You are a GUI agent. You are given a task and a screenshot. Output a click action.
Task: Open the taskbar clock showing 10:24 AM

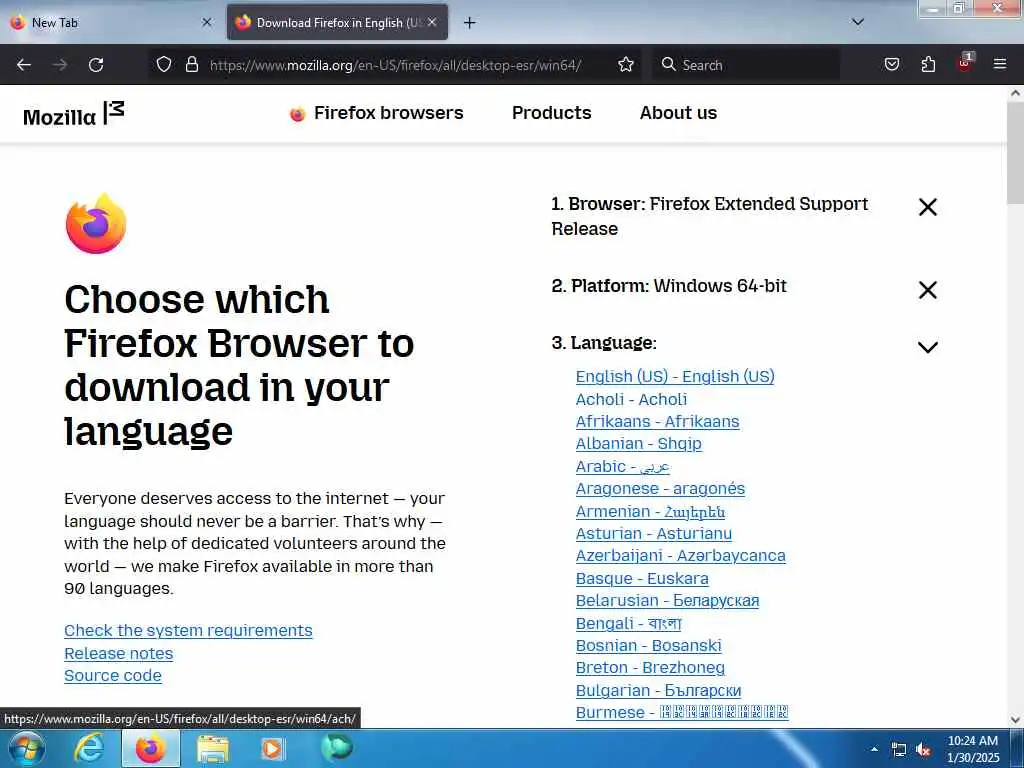coord(973,749)
